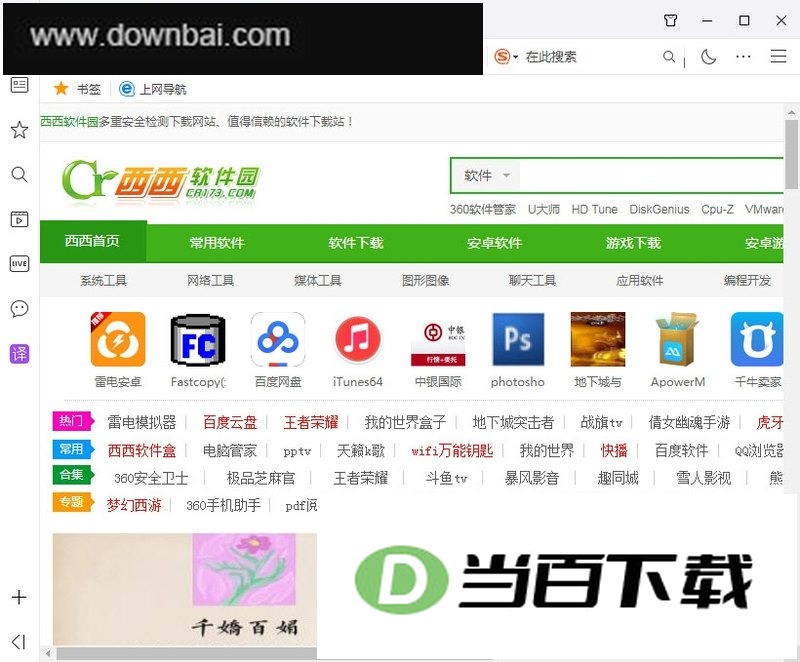
Task: Open the news feed sidebar icon
Action: tap(19, 85)
